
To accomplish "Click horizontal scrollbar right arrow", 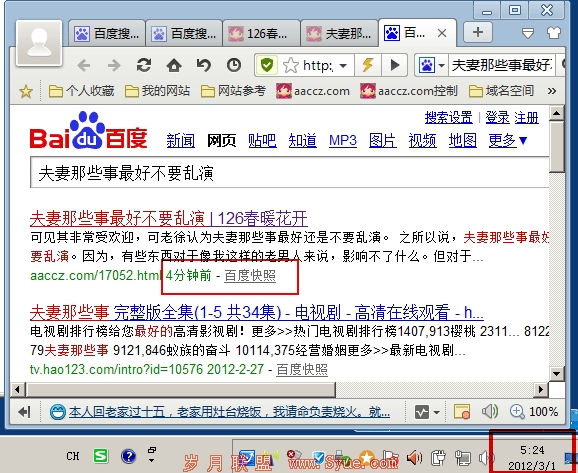I will tap(540, 389).
